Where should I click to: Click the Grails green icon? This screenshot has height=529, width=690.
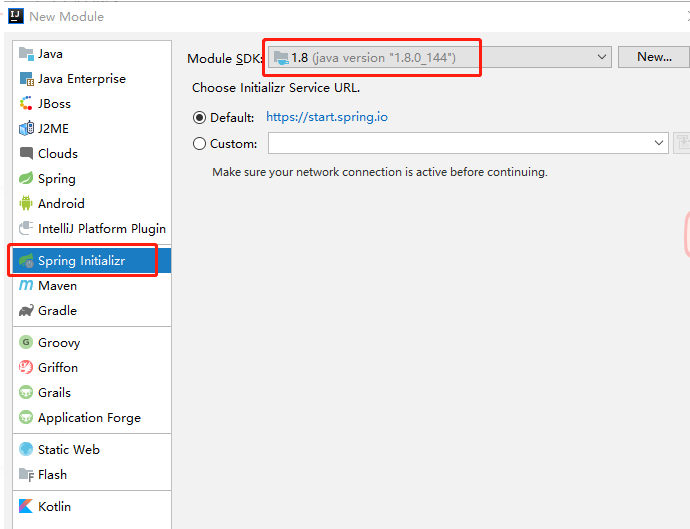coord(26,392)
